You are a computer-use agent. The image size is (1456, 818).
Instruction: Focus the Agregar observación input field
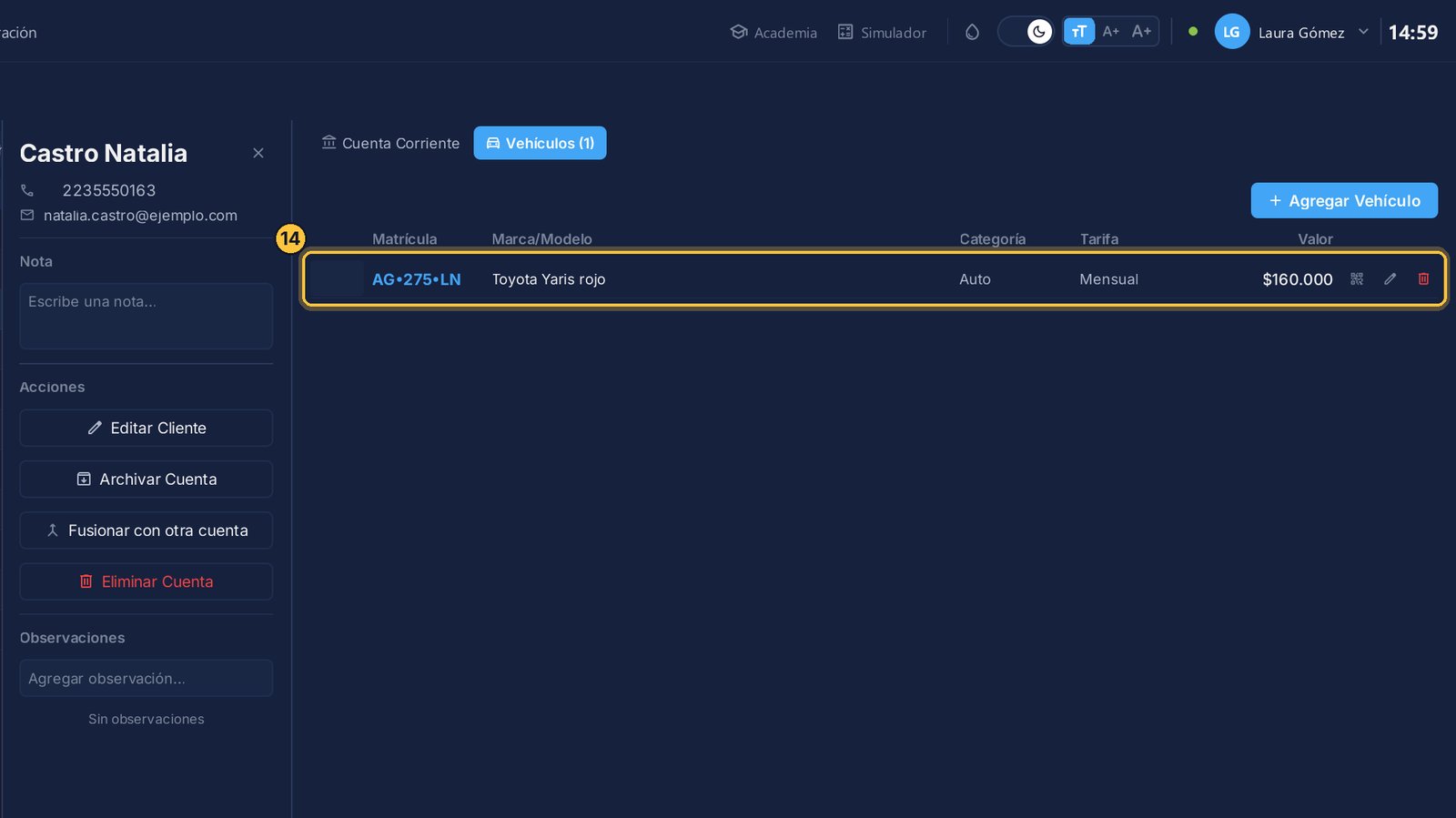(147, 678)
